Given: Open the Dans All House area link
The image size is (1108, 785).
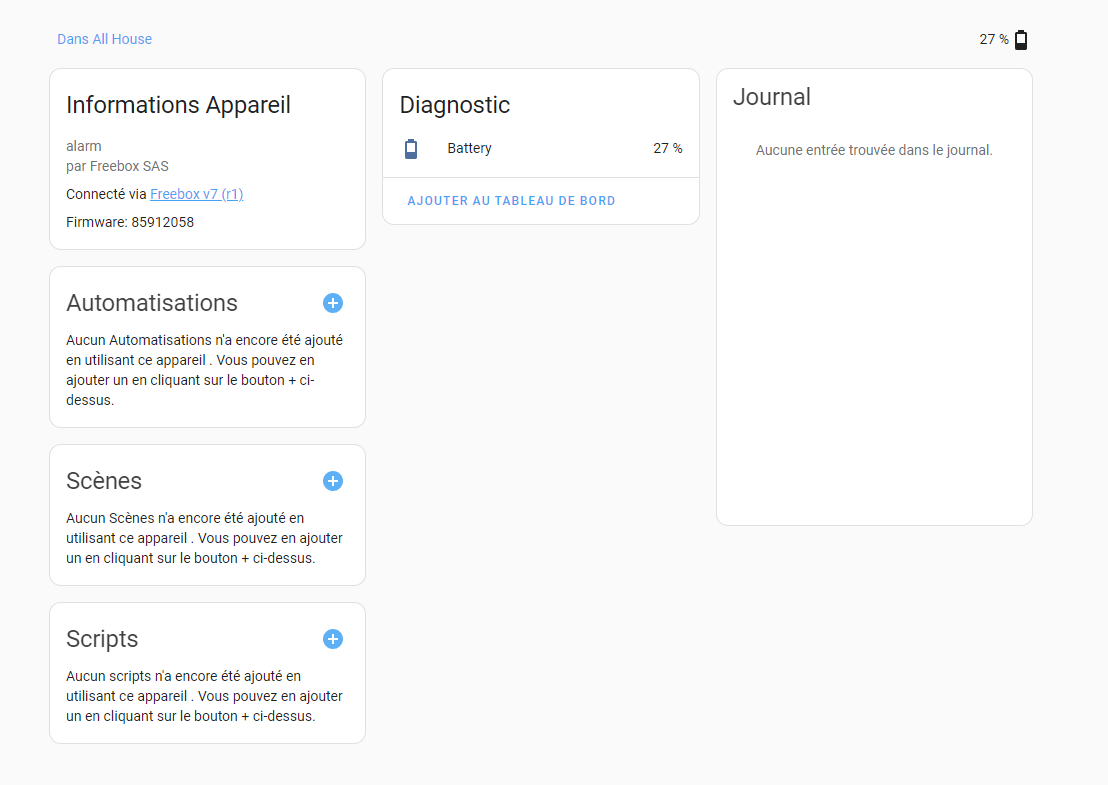Looking at the screenshot, I should (x=105, y=39).
